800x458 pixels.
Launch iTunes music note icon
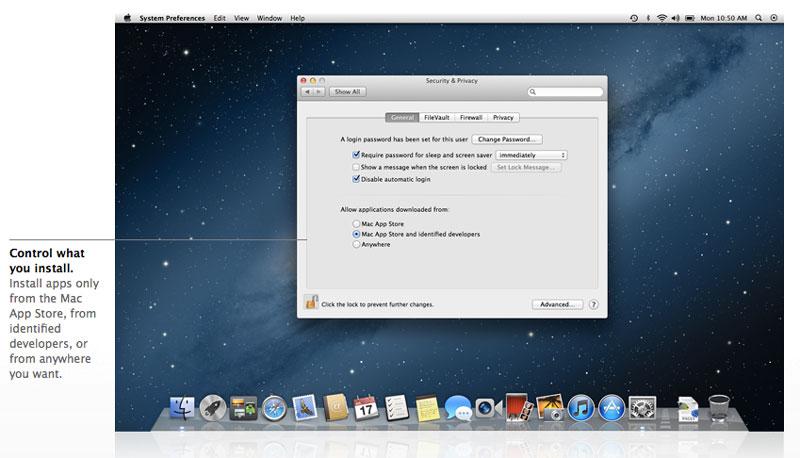point(581,408)
